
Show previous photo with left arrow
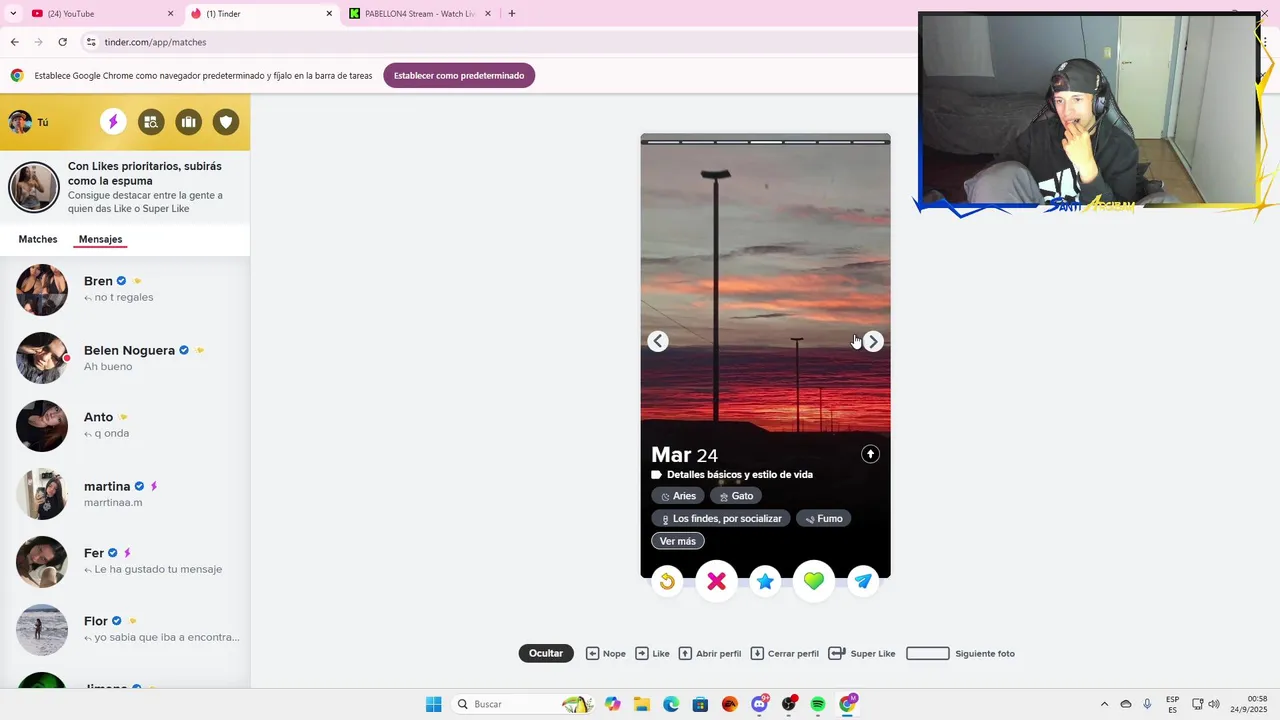(658, 342)
